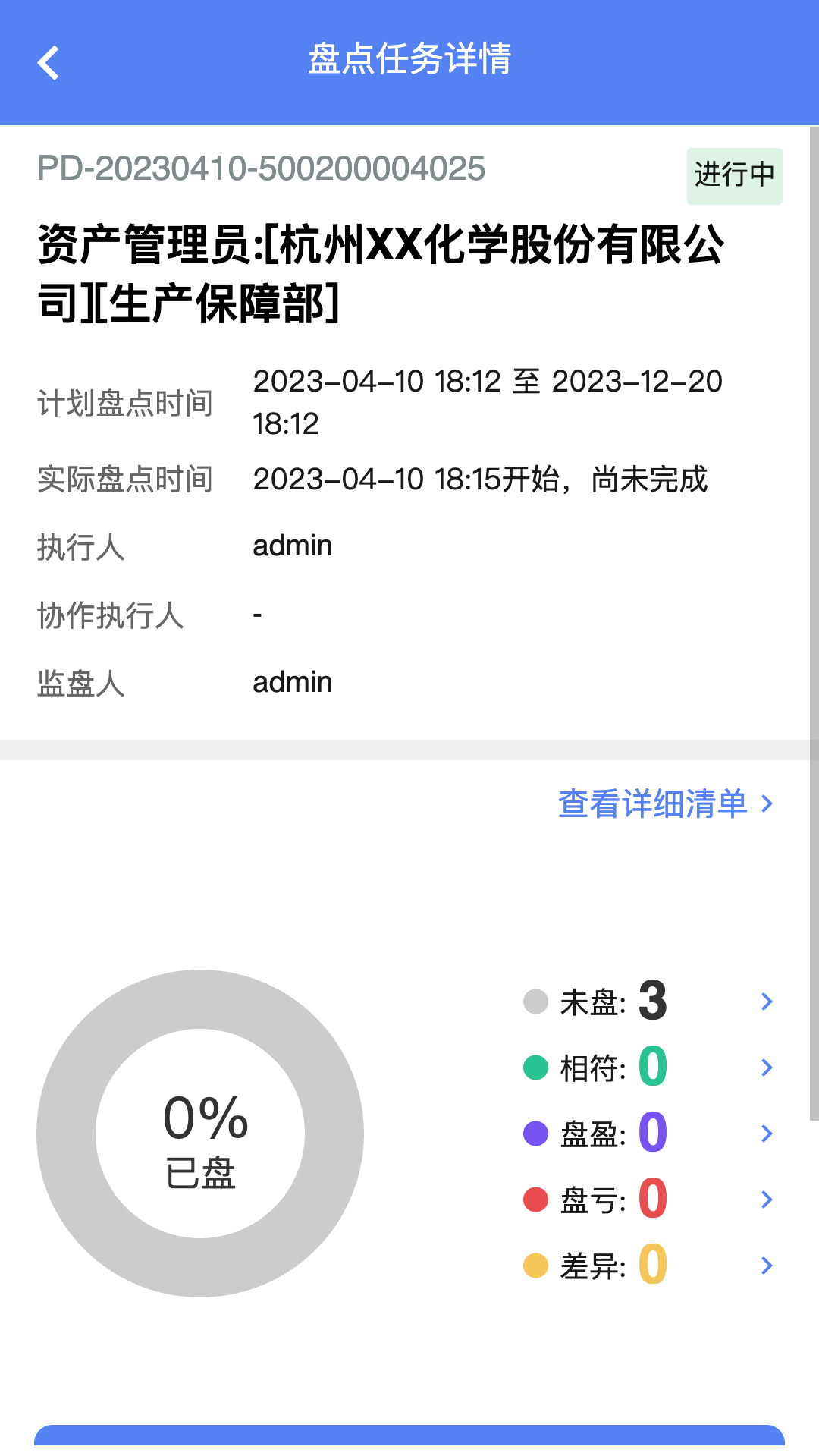The height and width of the screenshot is (1456, 819).
Task: Click the 盘盈: label text
Action: (x=593, y=1134)
